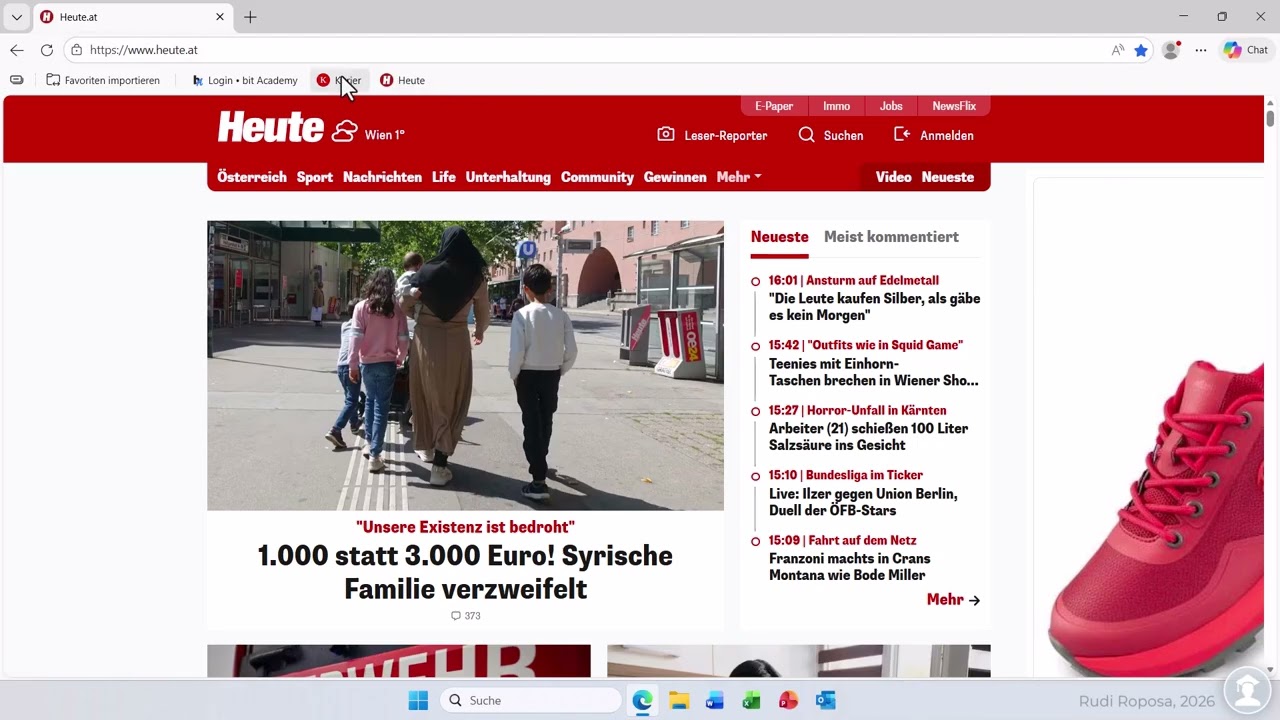Open the Österreich menu section

(x=252, y=177)
